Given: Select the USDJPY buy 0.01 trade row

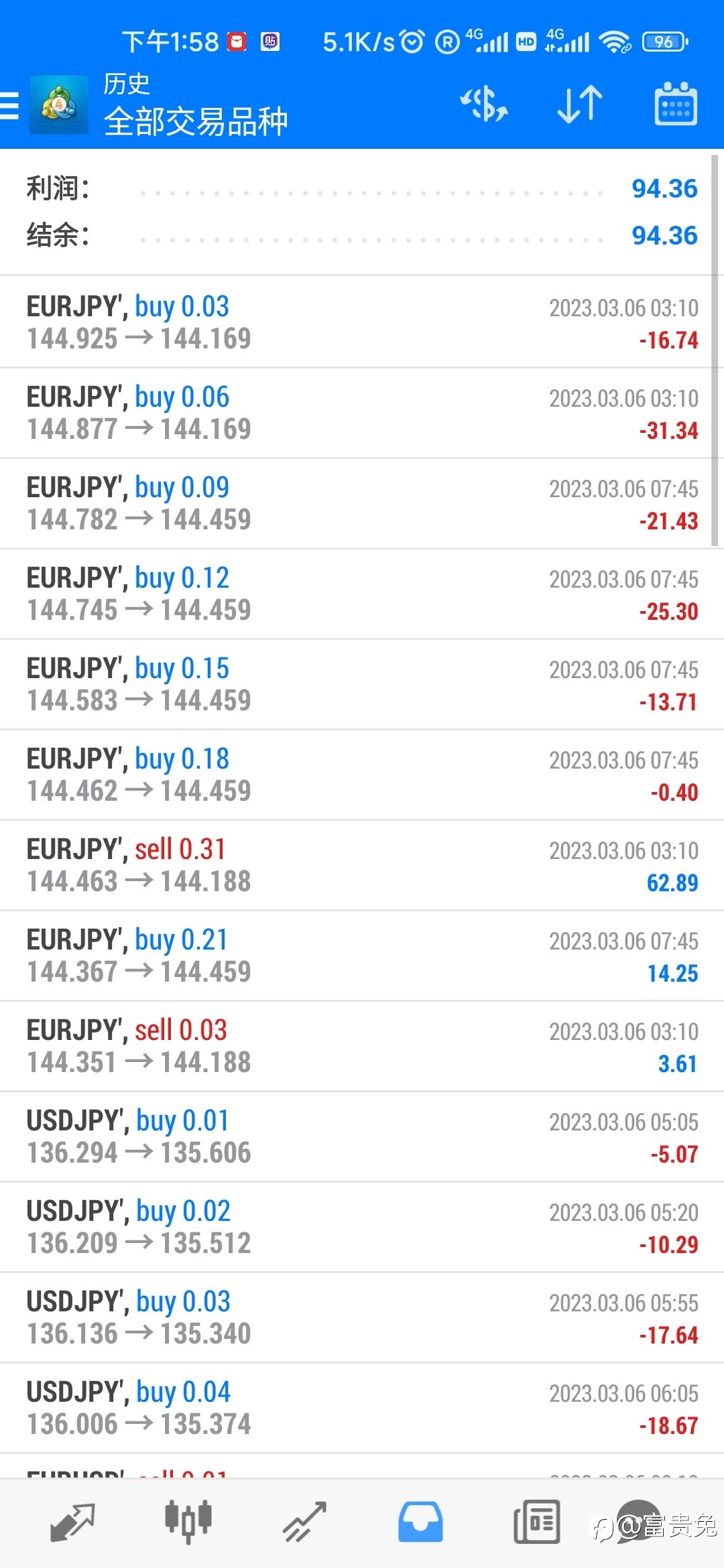Looking at the screenshot, I should coord(362,1136).
